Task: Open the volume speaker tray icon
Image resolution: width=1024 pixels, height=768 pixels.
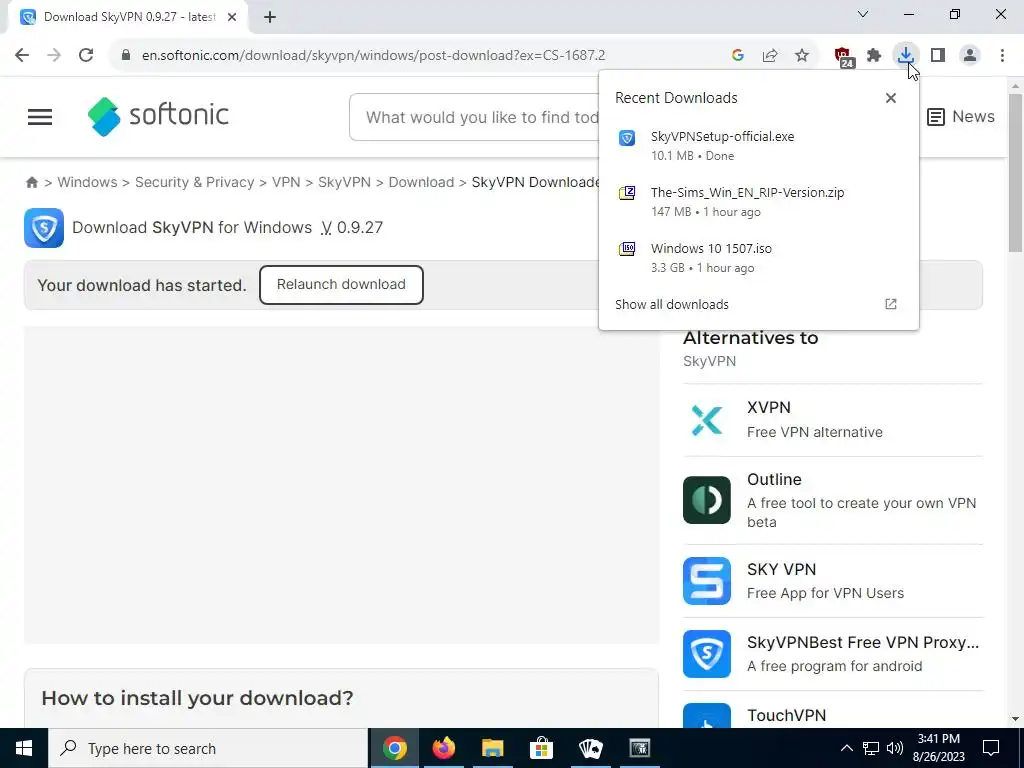Action: 895,748
